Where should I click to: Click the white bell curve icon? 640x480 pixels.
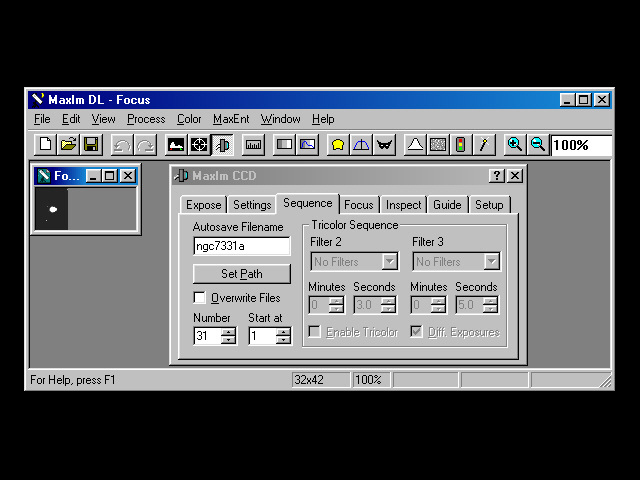coord(415,145)
